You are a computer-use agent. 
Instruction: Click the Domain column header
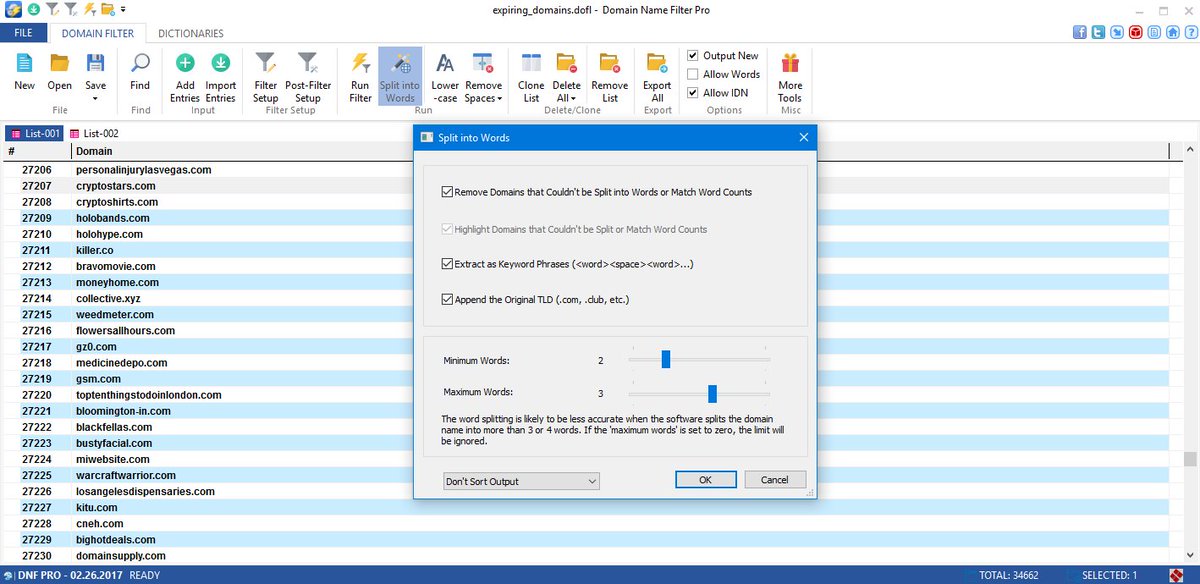(x=620, y=151)
